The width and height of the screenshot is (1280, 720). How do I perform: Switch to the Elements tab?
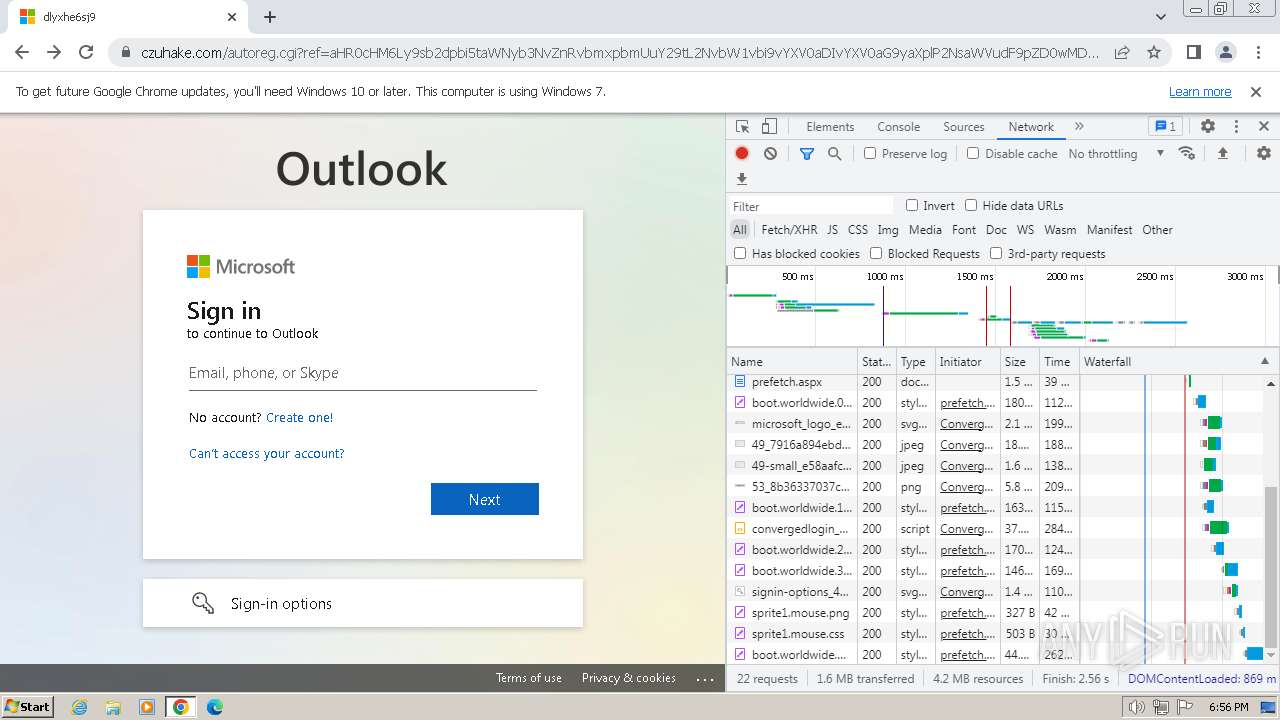(830, 127)
